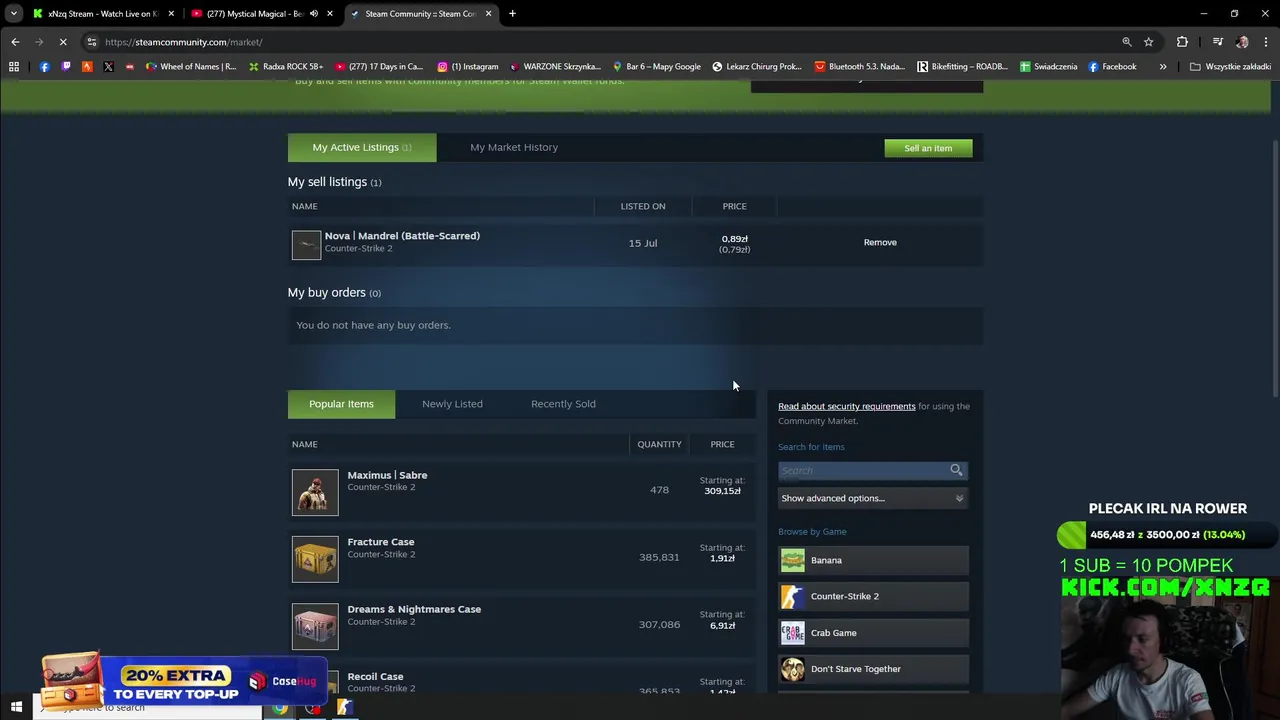
Task: Open the Extensions puzzle icon
Action: [x=1182, y=42]
